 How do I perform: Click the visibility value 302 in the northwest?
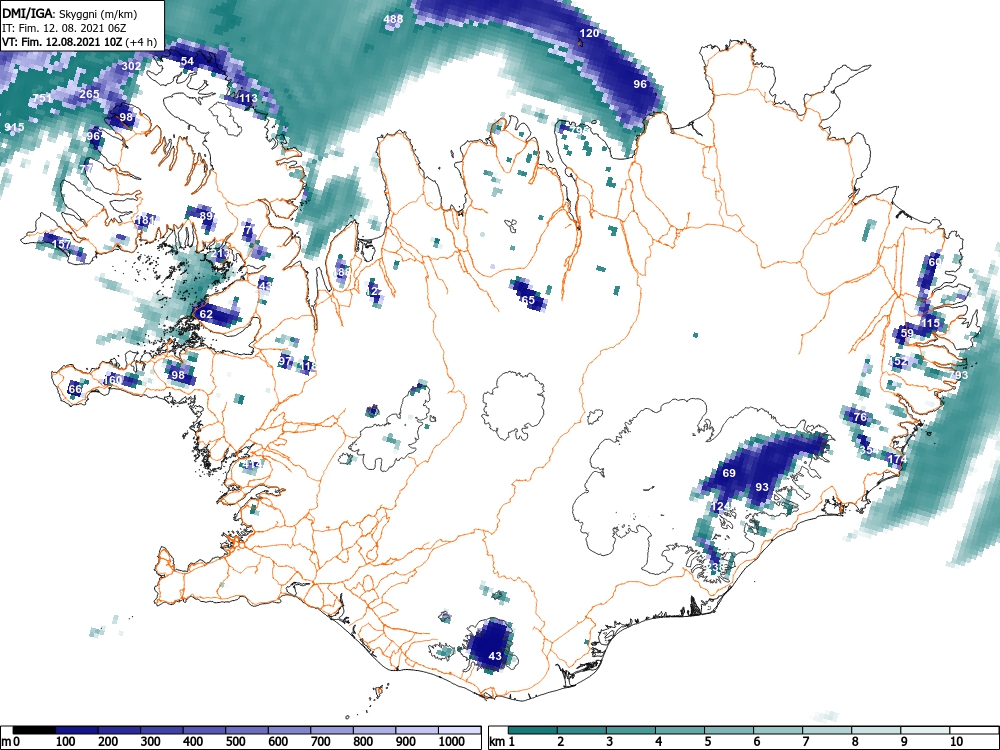131,66
